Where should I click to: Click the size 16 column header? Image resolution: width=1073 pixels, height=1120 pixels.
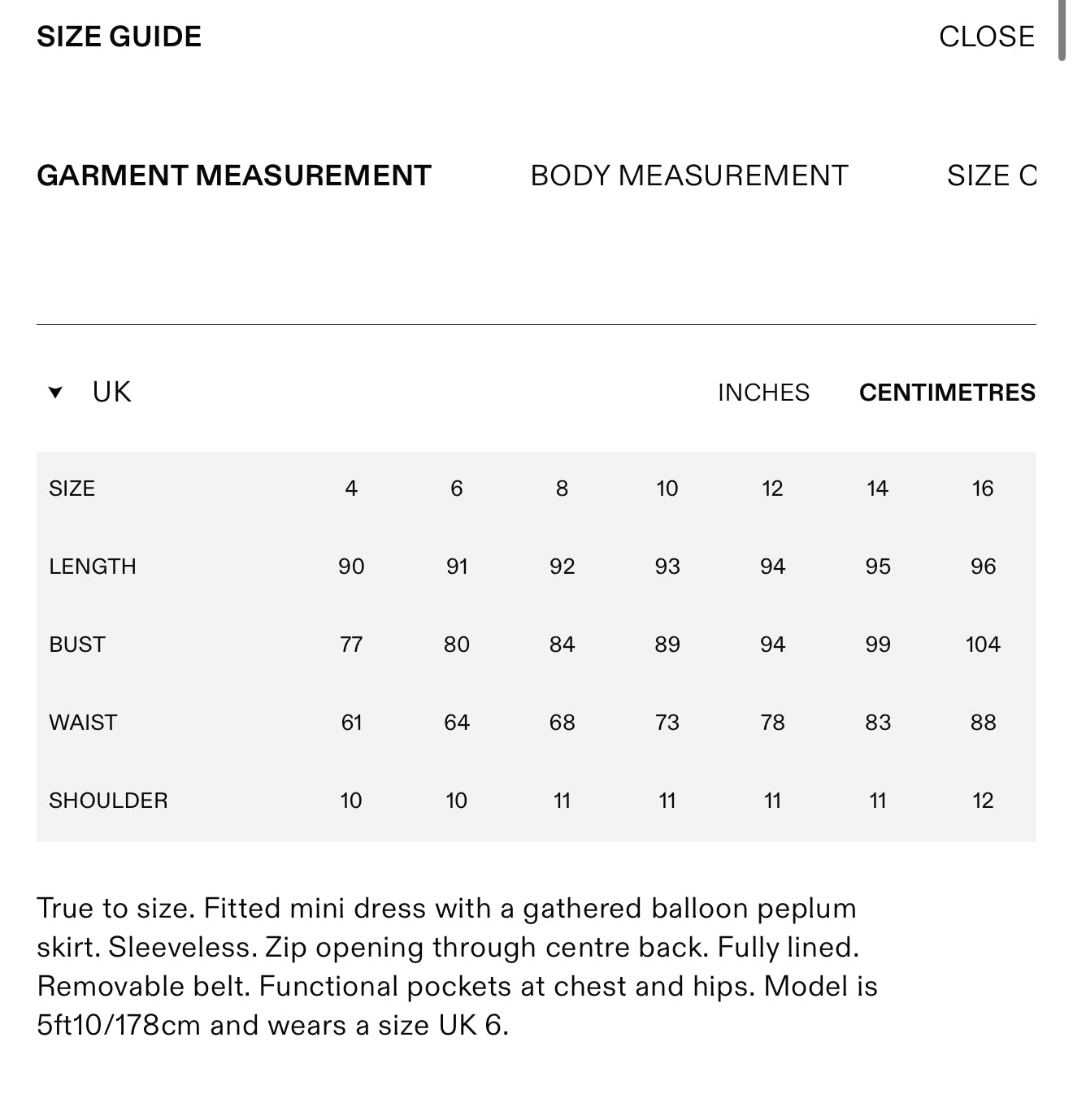[983, 488]
